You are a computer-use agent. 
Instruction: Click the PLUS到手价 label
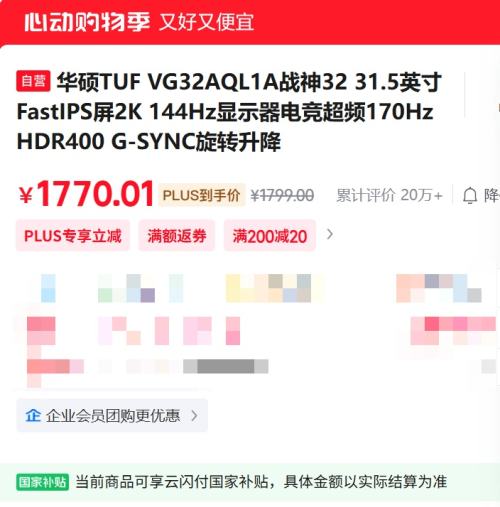click(201, 195)
